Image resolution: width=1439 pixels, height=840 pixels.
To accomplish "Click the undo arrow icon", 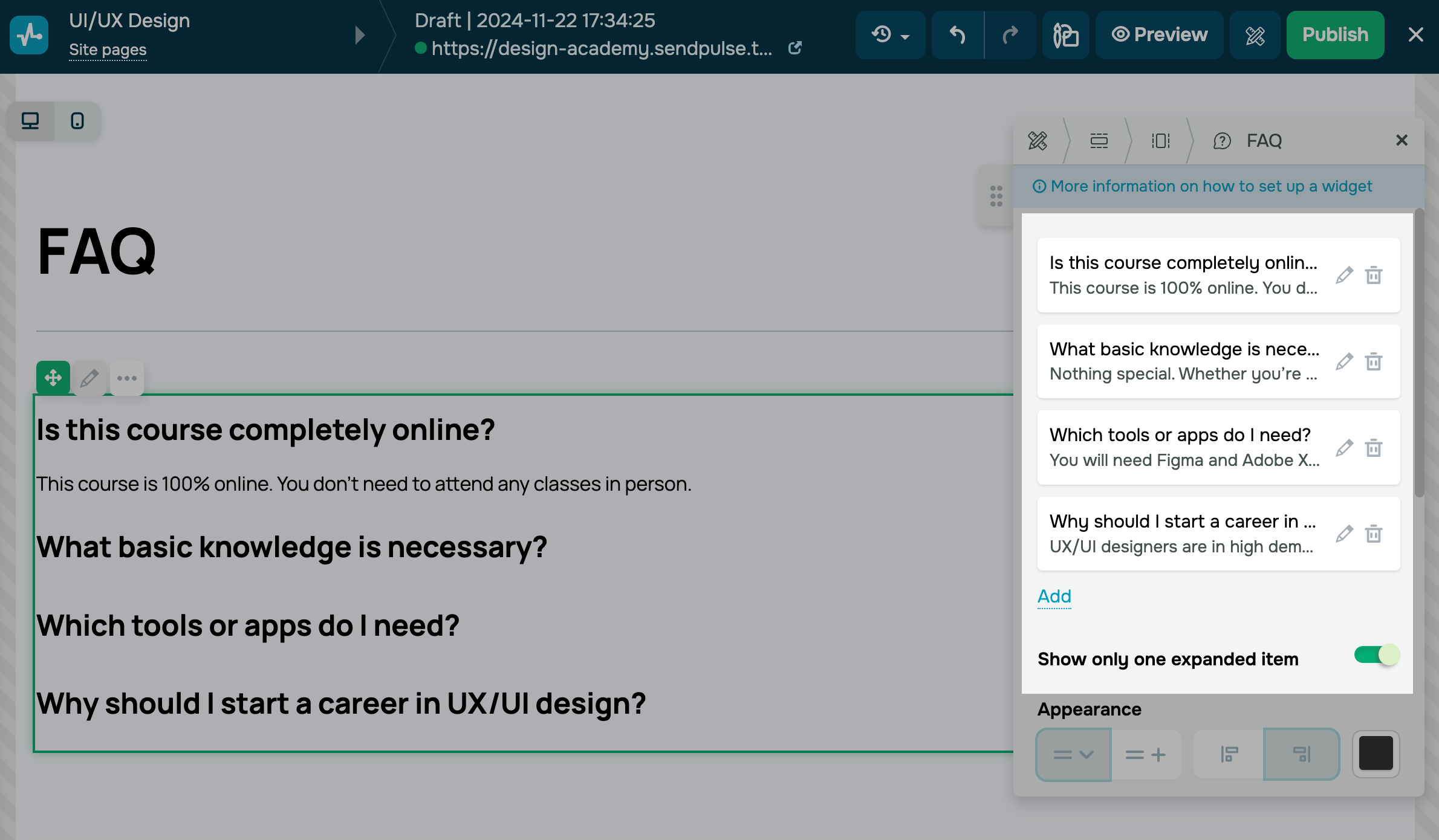I will tap(957, 35).
